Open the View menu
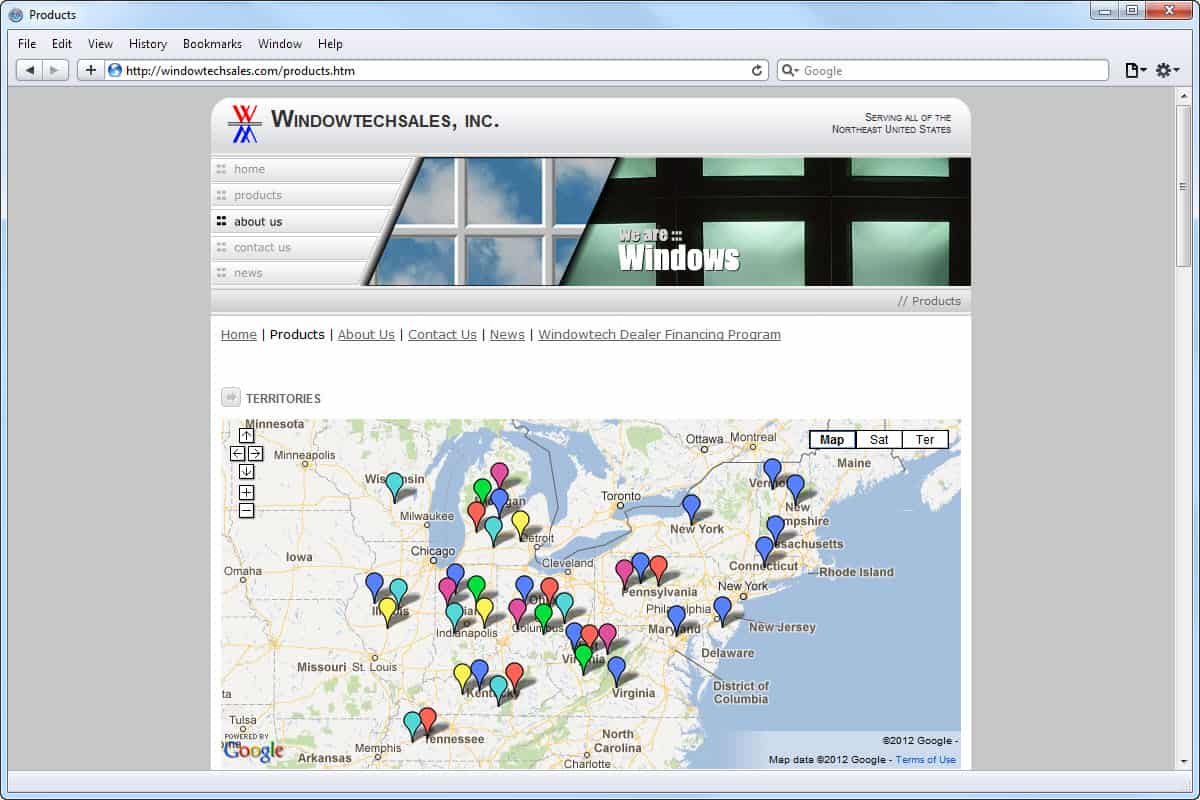Screen dimensions: 1200x800 (100, 44)
